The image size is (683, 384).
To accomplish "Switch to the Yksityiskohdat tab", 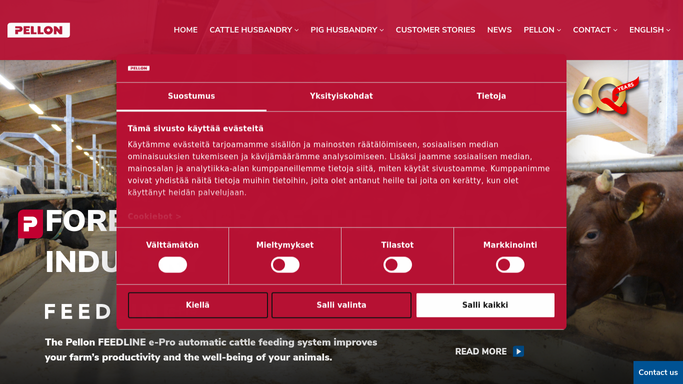I will tap(341, 96).
